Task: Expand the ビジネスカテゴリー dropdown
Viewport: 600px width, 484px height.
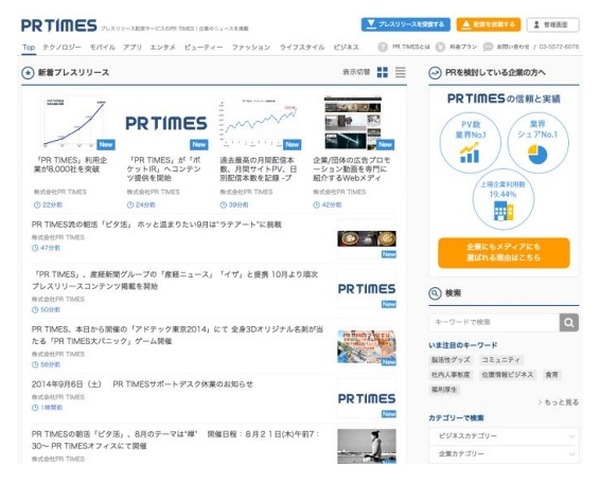Action: [x=504, y=436]
